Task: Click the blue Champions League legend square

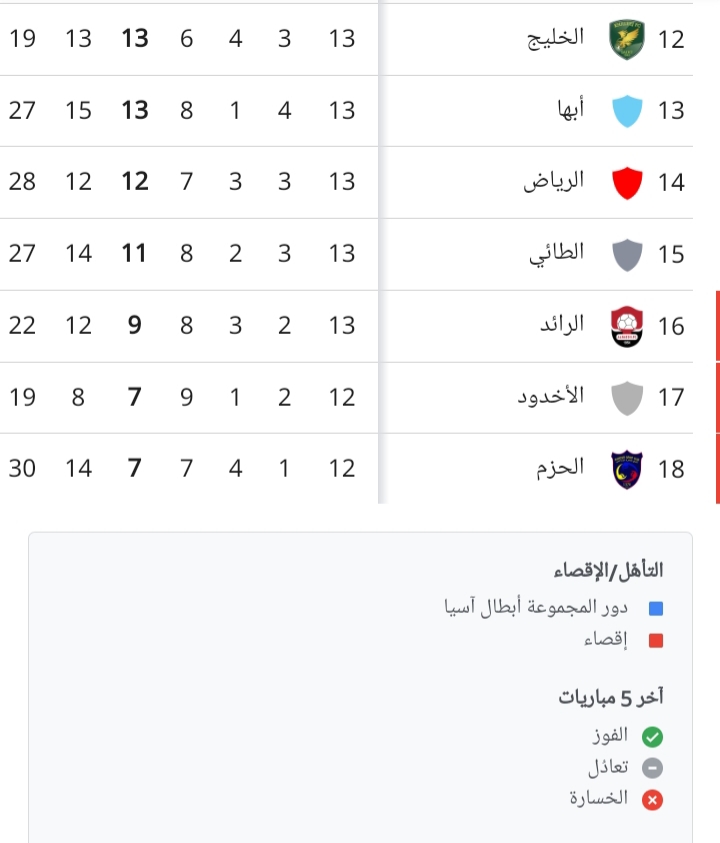Action: [656, 607]
